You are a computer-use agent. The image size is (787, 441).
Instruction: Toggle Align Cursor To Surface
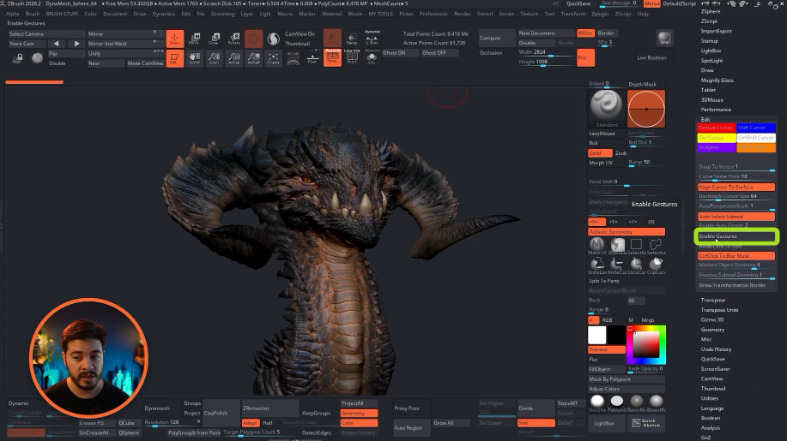[x=736, y=187]
